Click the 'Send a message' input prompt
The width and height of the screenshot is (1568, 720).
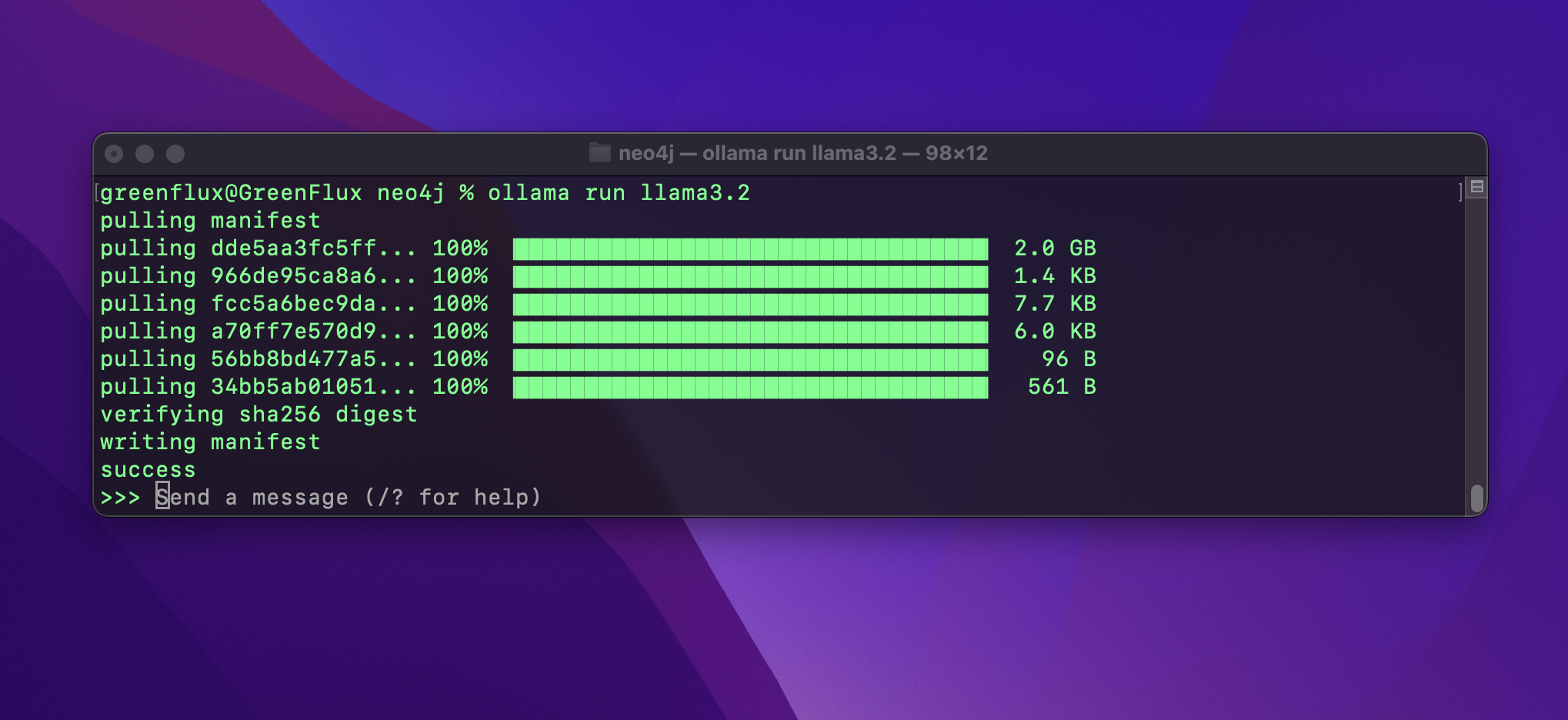pyautogui.click(x=349, y=498)
